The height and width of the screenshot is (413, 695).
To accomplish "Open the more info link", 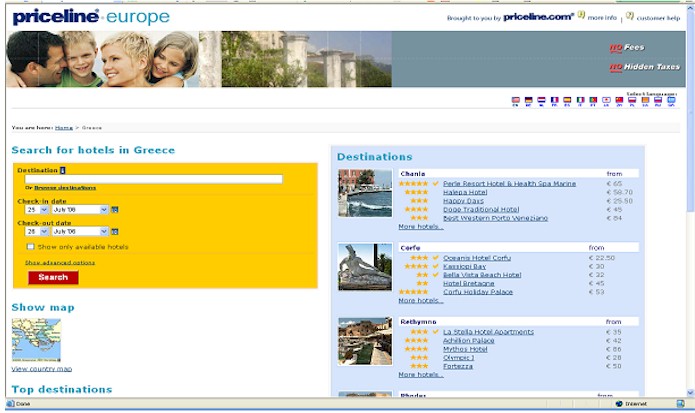I will (x=602, y=18).
